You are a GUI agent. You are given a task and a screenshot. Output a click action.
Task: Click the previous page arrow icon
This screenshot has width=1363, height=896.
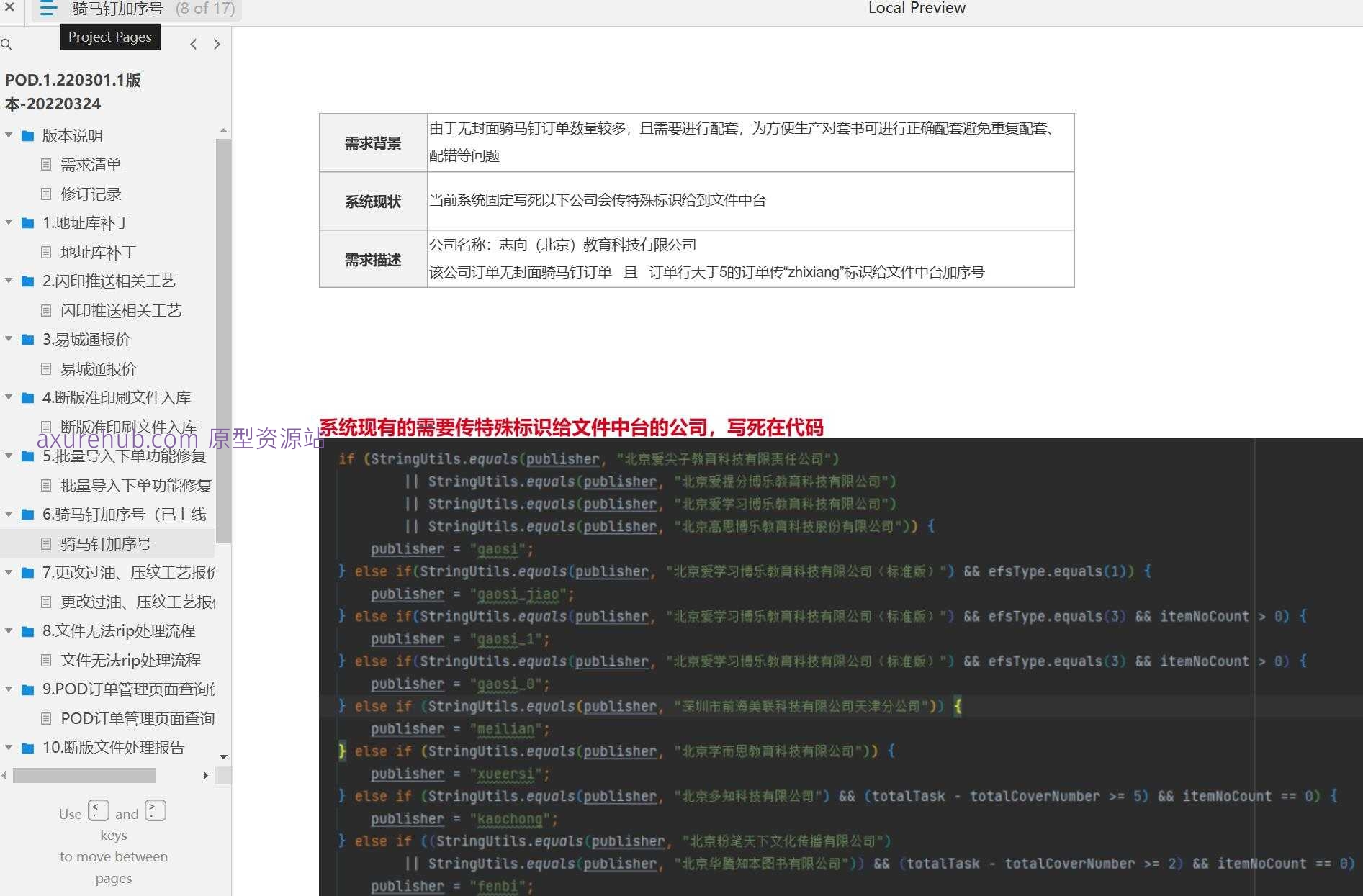point(194,44)
